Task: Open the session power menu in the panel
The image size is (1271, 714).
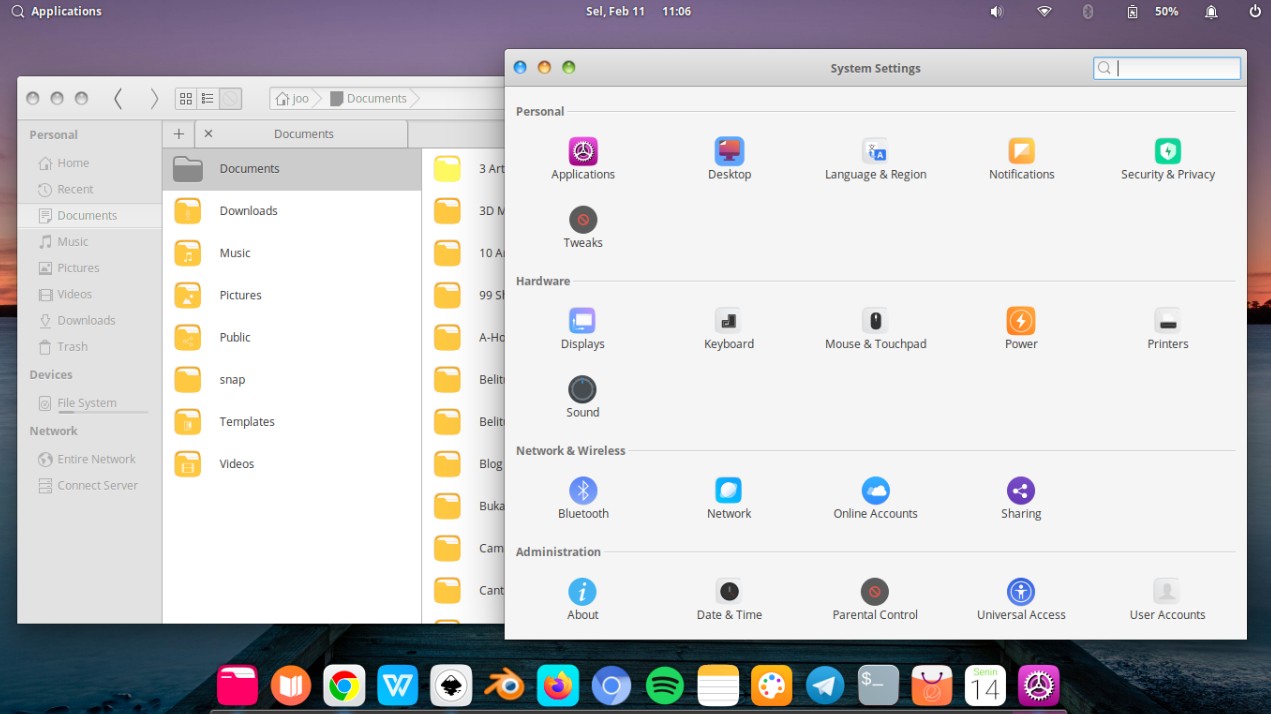Action: 1253,11
